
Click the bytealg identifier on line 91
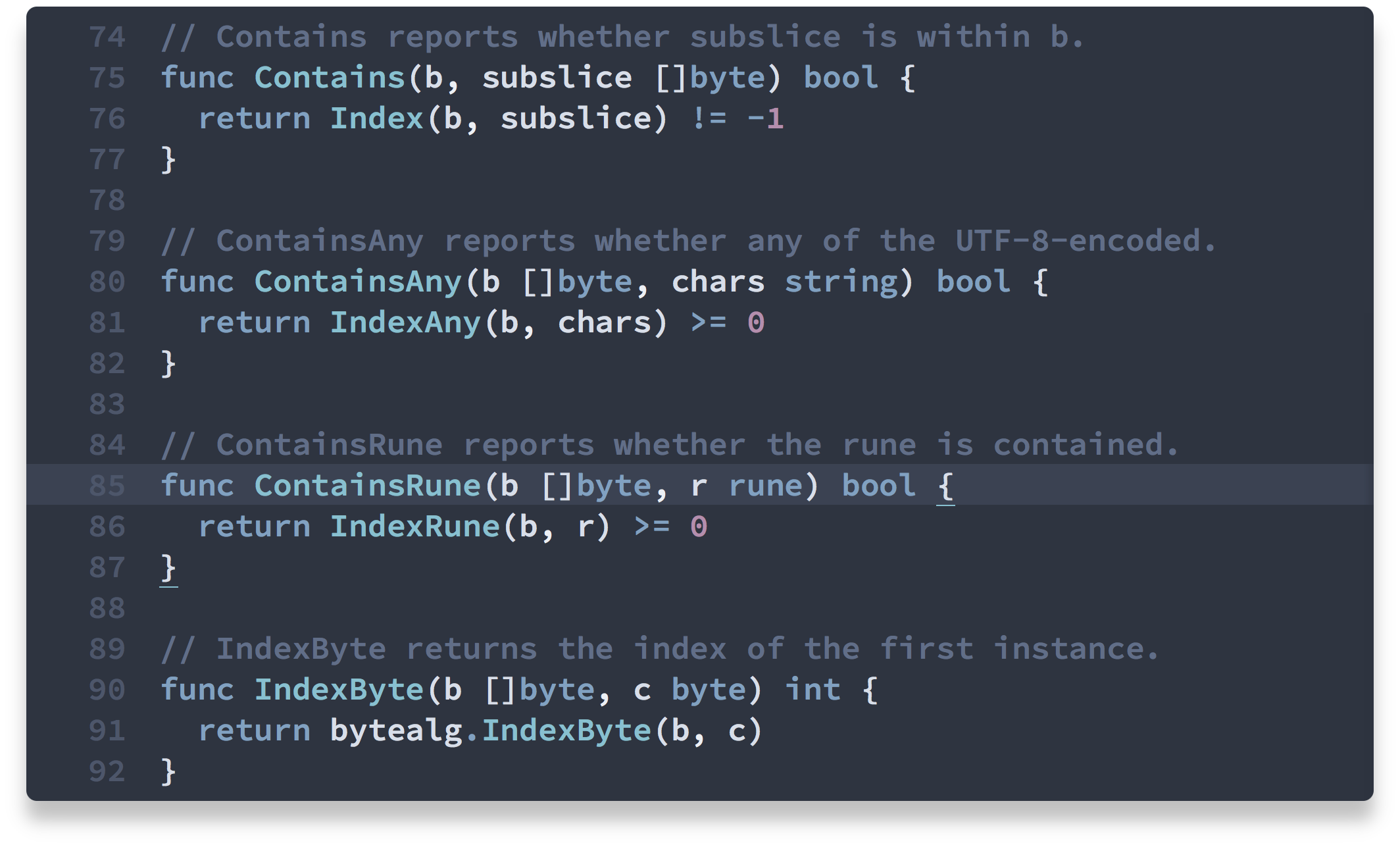click(x=396, y=731)
